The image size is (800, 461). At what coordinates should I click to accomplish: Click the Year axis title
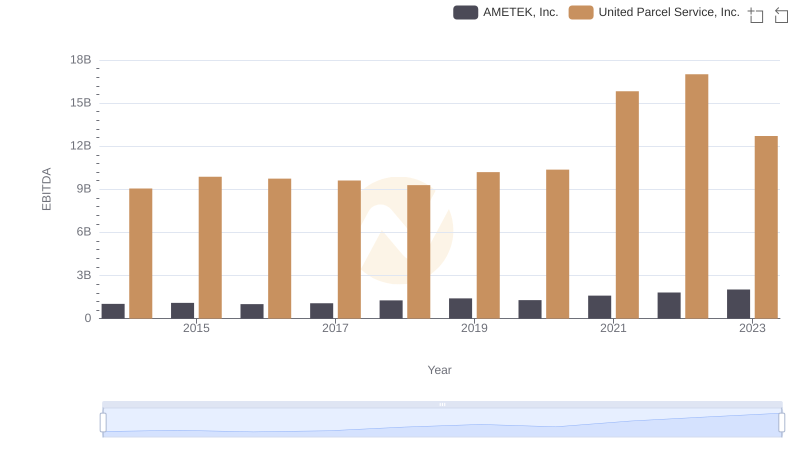439,370
